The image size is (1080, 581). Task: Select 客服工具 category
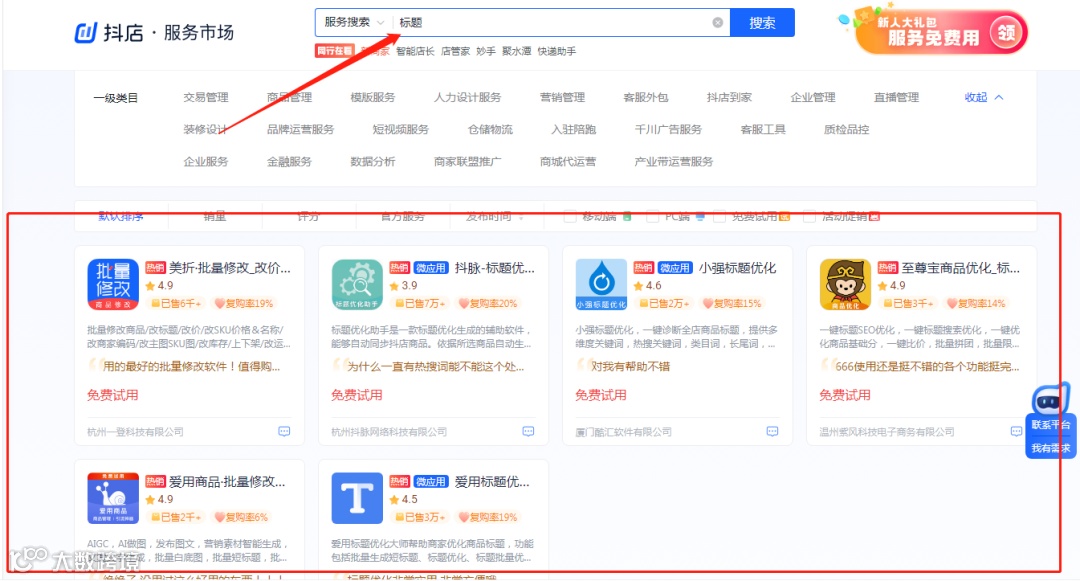click(762, 129)
